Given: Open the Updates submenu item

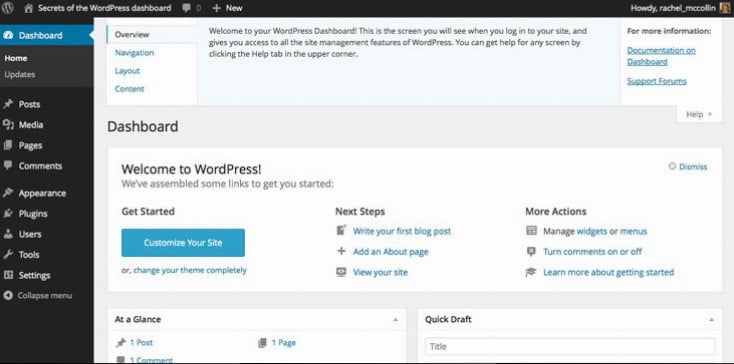Looking at the screenshot, I should [20, 74].
